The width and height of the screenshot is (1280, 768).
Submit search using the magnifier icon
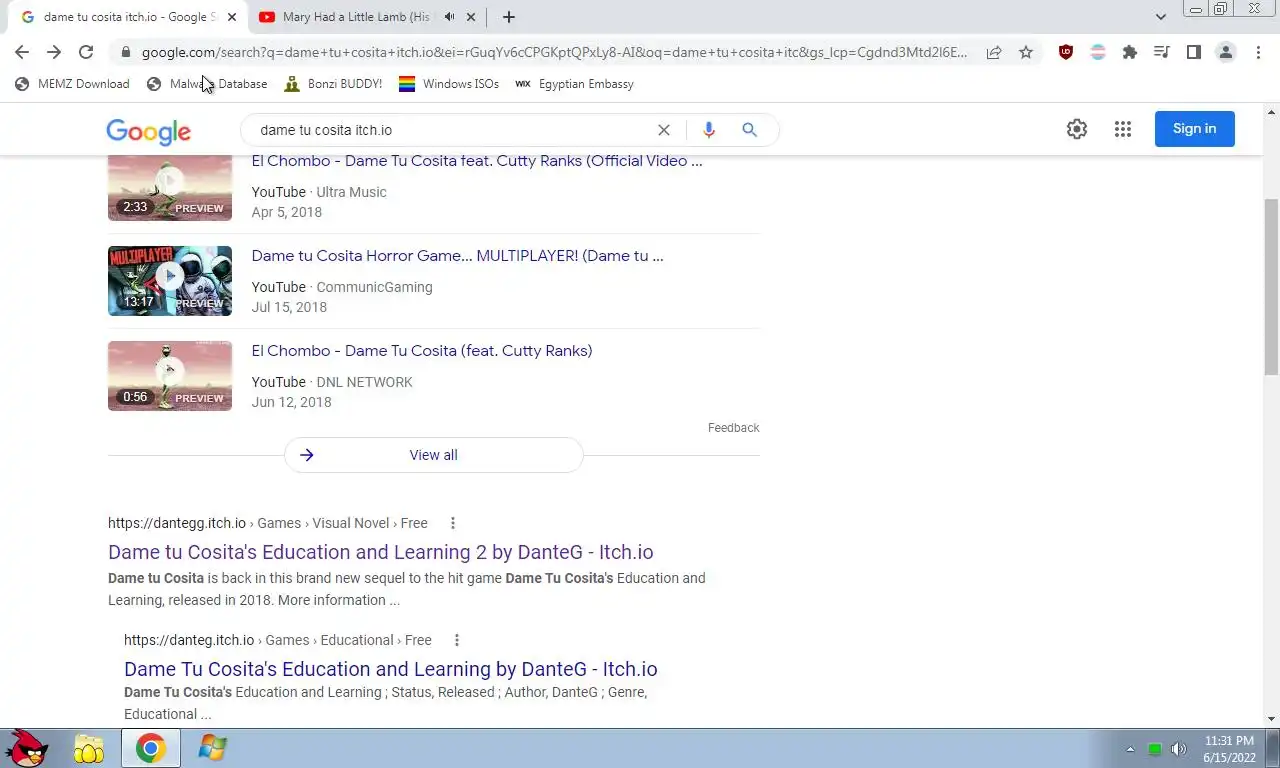pyautogui.click(x=750, y=130)
